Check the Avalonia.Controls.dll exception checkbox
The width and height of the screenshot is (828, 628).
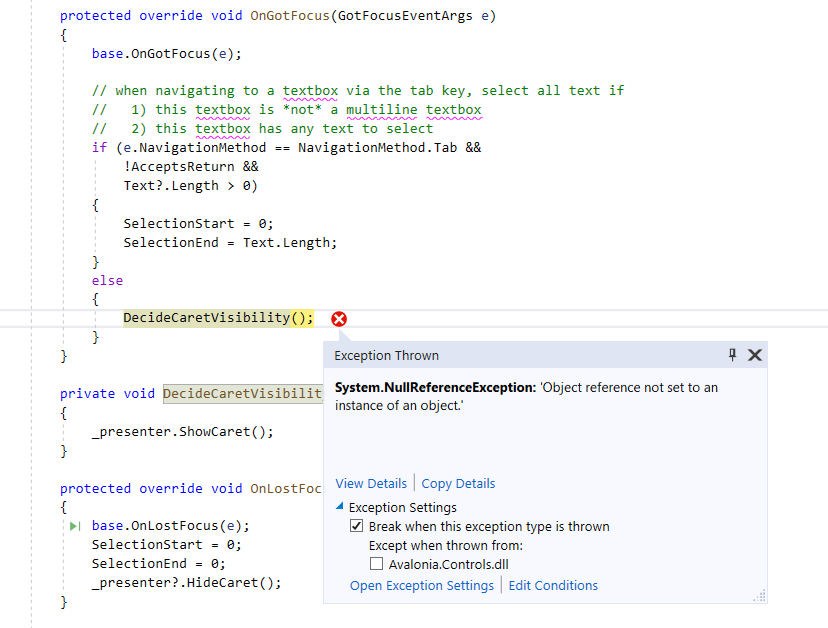(x=377, y=564)
